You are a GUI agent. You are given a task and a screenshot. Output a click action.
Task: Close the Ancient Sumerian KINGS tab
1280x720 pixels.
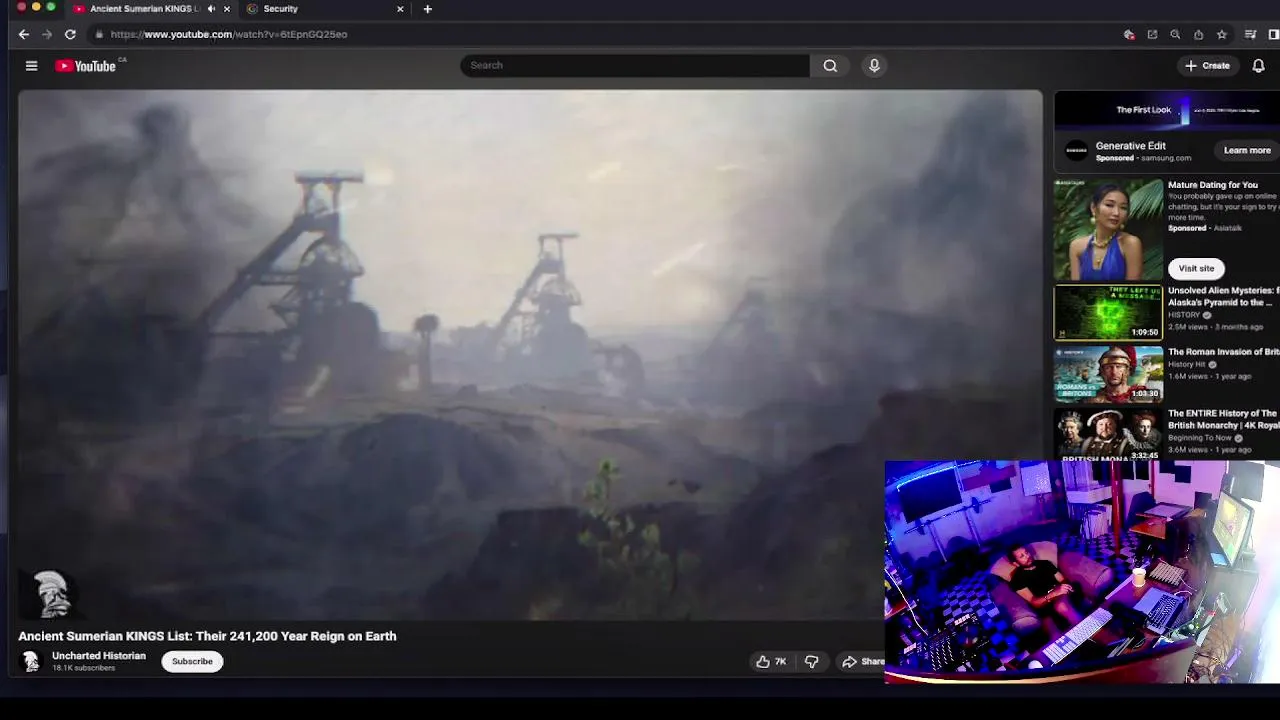tap(227, 9)
